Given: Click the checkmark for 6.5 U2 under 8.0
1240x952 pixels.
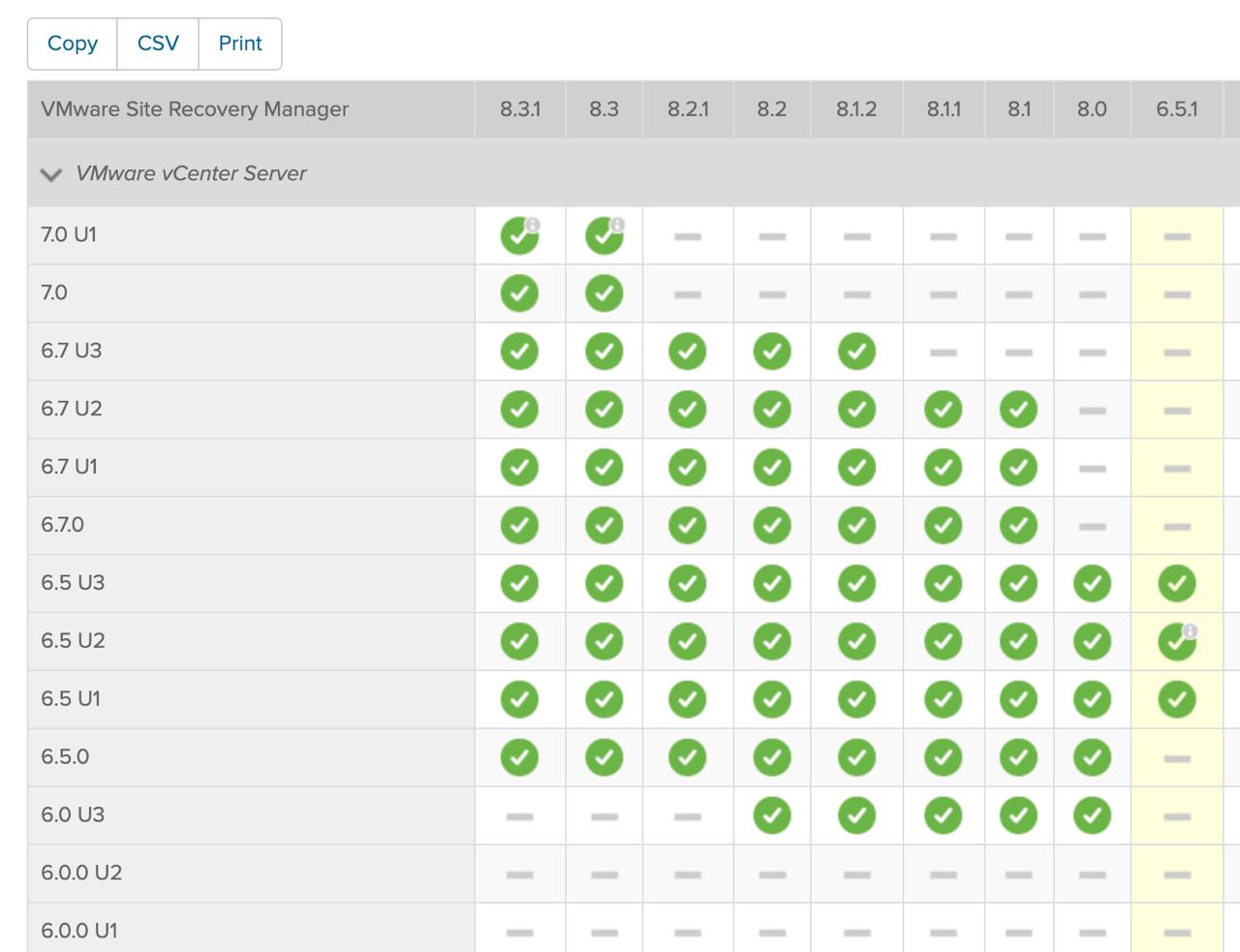Looking at the screenshot, I should (1092, 641).
